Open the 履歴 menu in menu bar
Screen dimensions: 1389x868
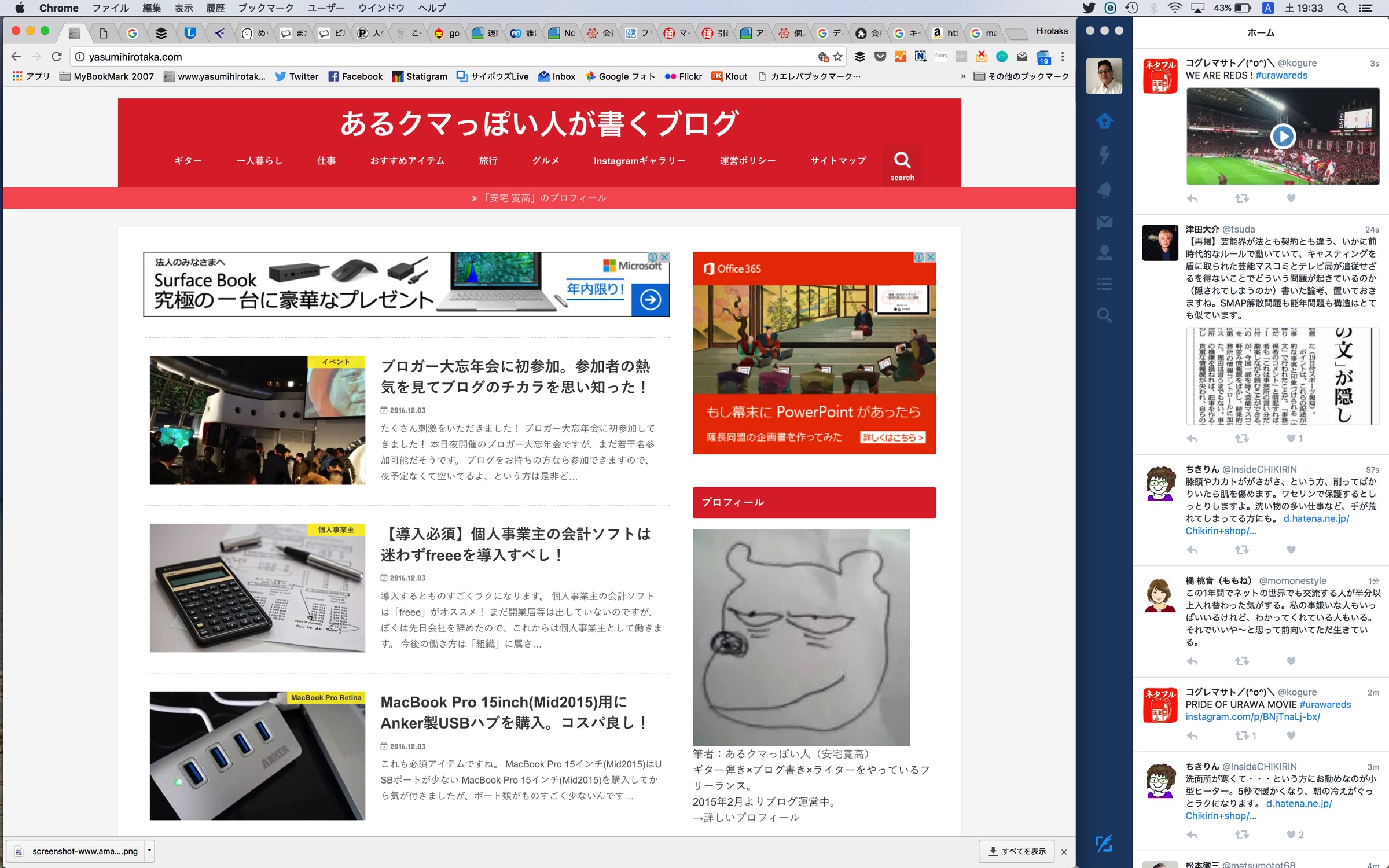tap(215, 8)
